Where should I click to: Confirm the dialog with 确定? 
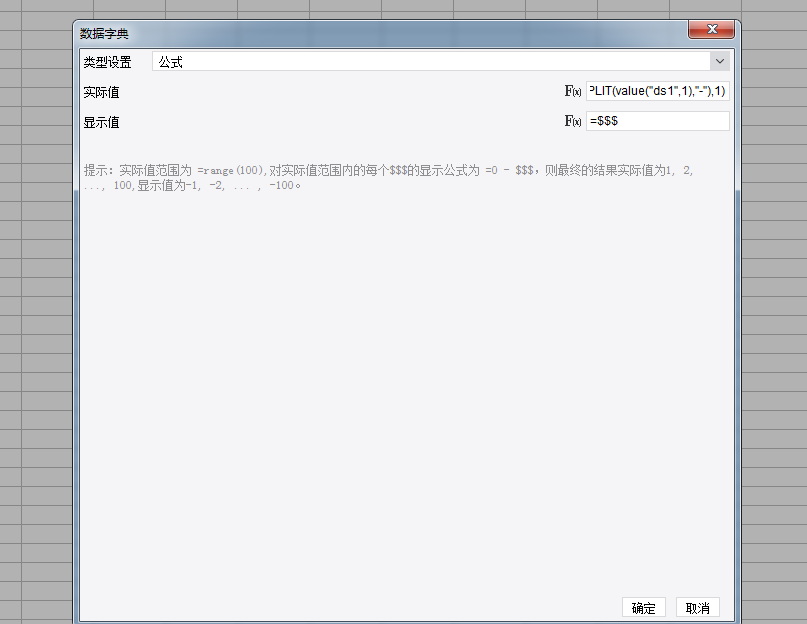pos(643,608)
